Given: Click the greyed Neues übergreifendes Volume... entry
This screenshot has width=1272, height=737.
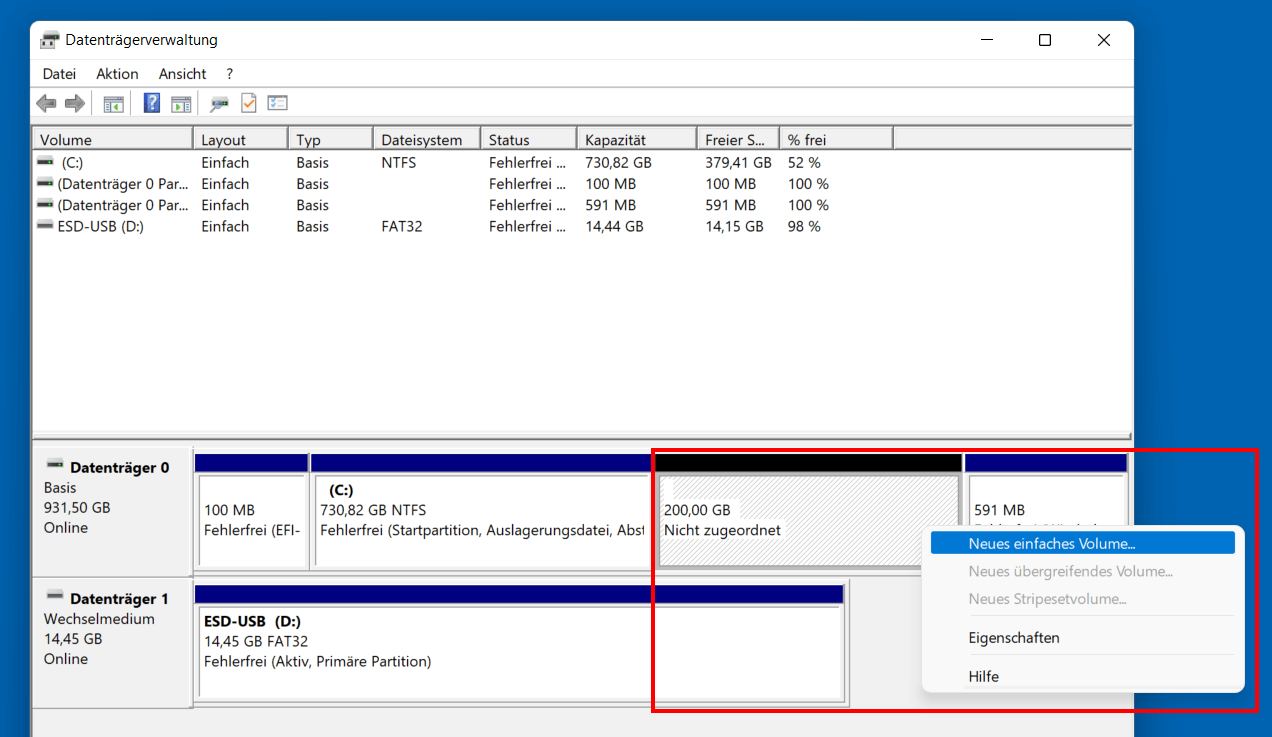Looking at the screenshot, I should [x=1083, y=572].
